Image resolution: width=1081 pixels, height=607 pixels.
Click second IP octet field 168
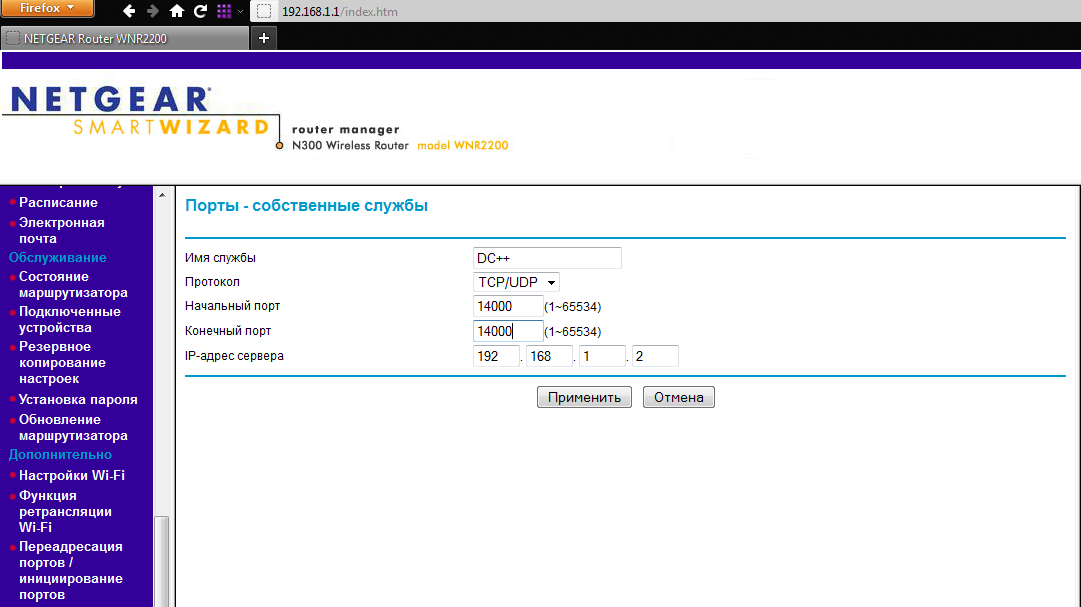click(549, 356)
